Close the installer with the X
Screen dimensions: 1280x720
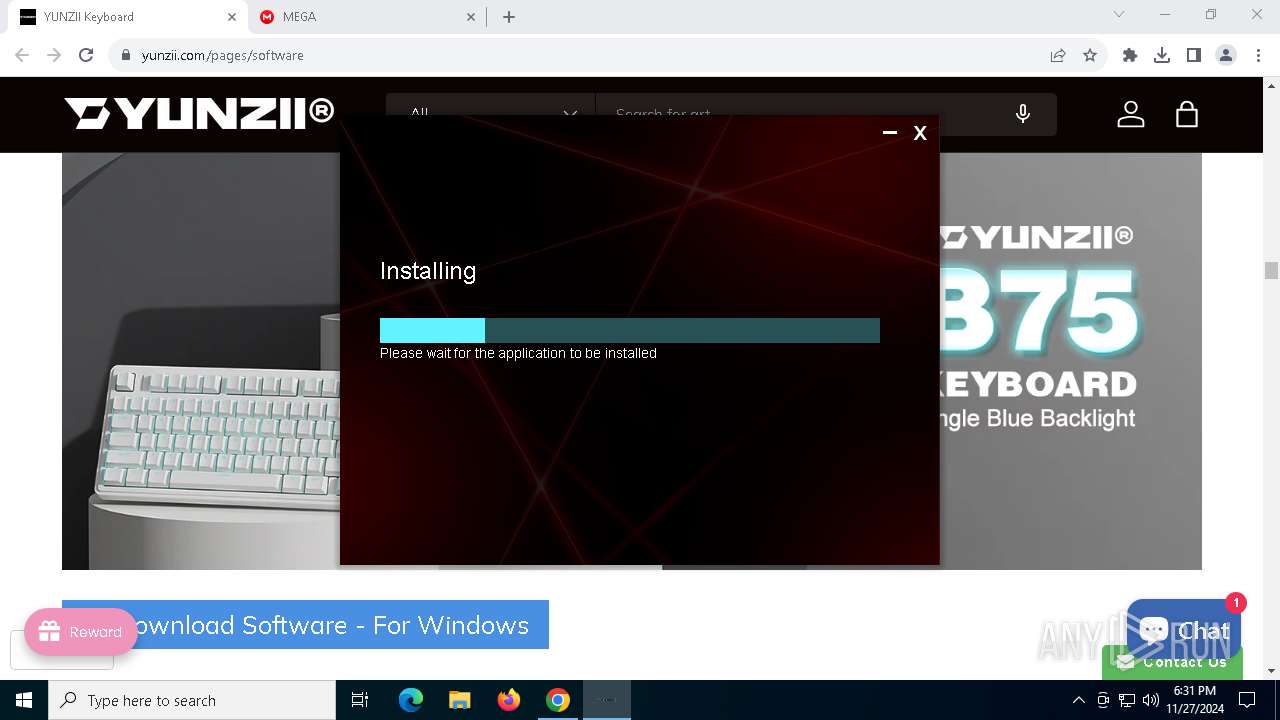click(920, 133)
